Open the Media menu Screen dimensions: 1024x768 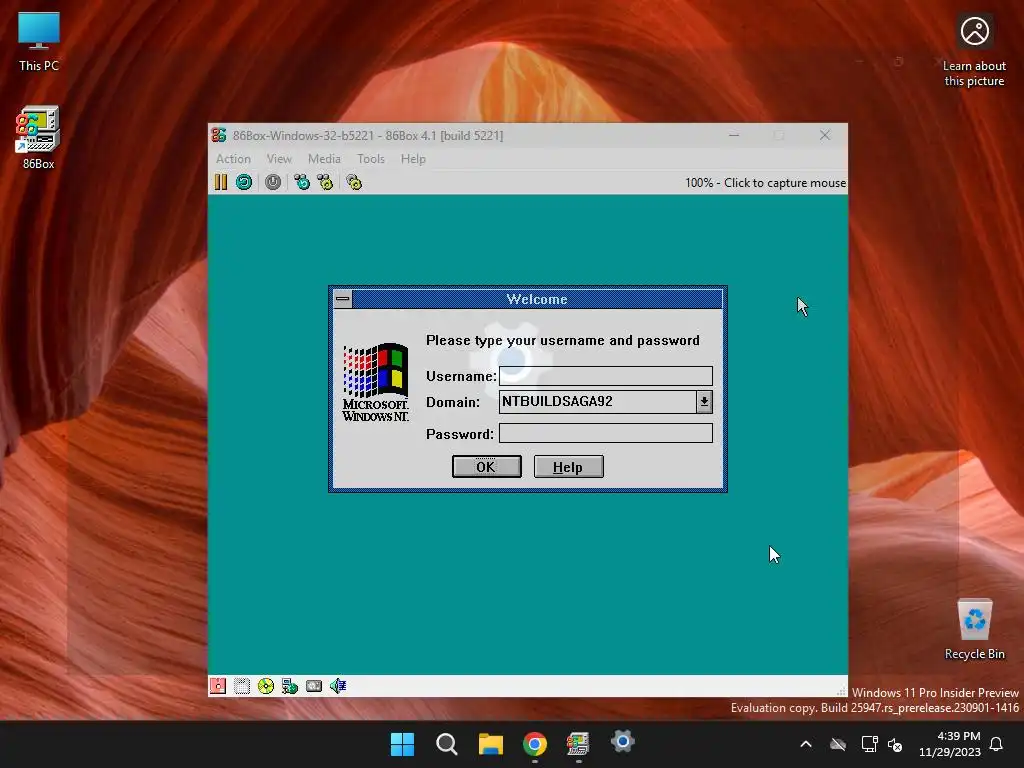(325, 159)
